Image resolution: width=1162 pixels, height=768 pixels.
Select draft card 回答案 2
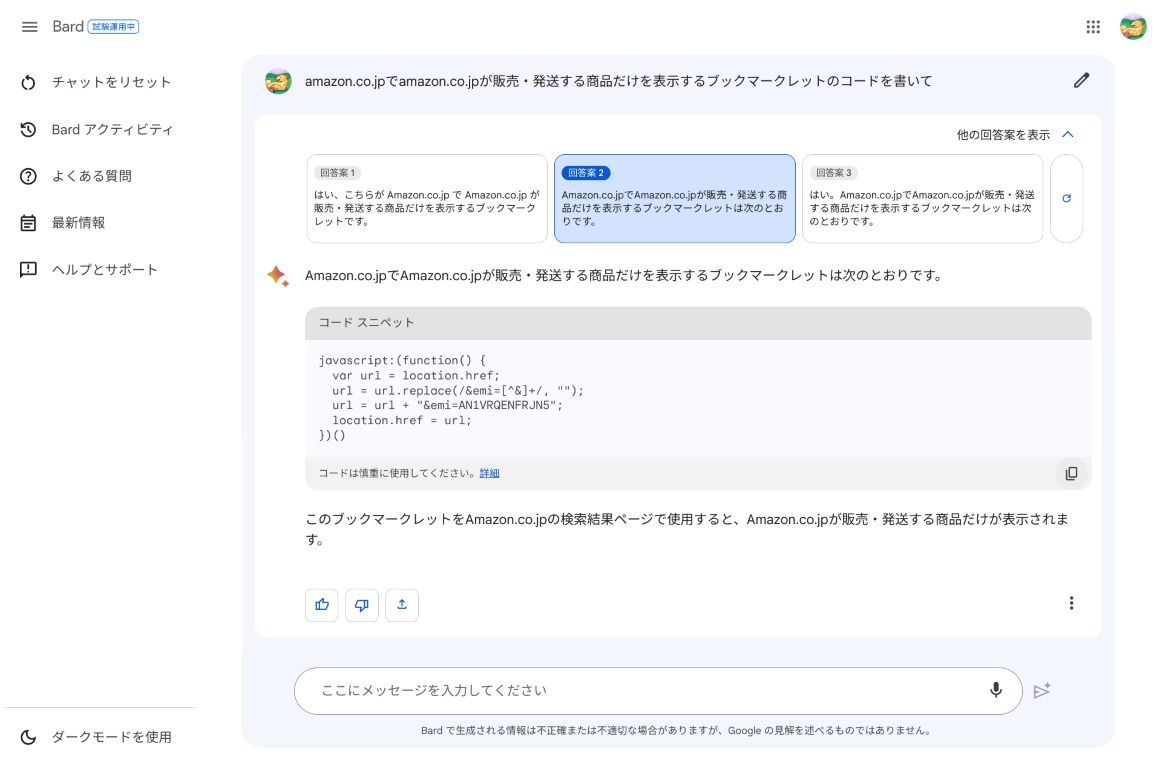[674, 198]
